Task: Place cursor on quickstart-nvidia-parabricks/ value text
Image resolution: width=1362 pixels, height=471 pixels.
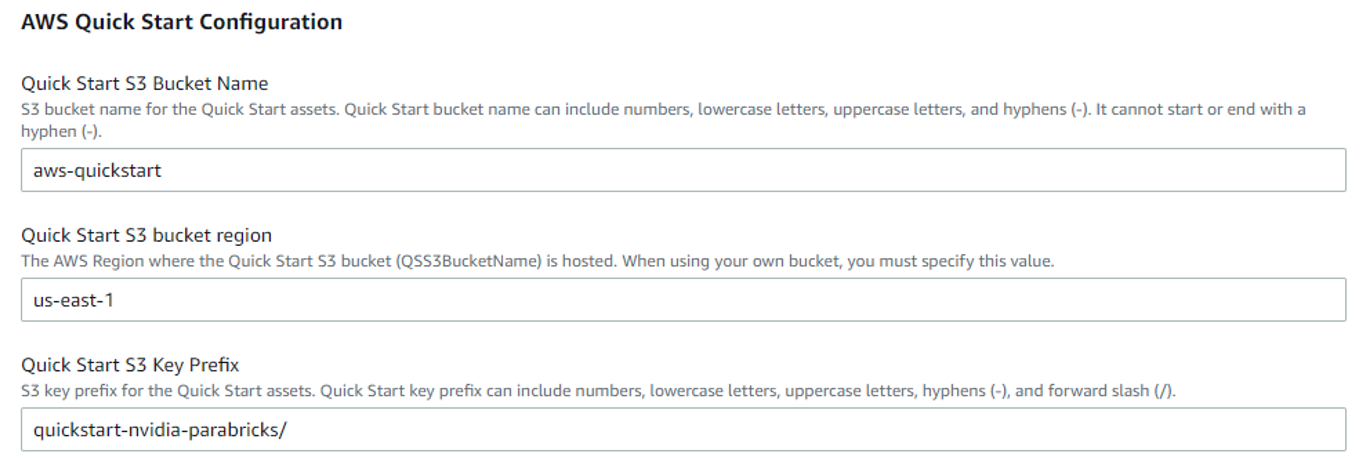Action: pyautogui.click(x=160, y=430)
